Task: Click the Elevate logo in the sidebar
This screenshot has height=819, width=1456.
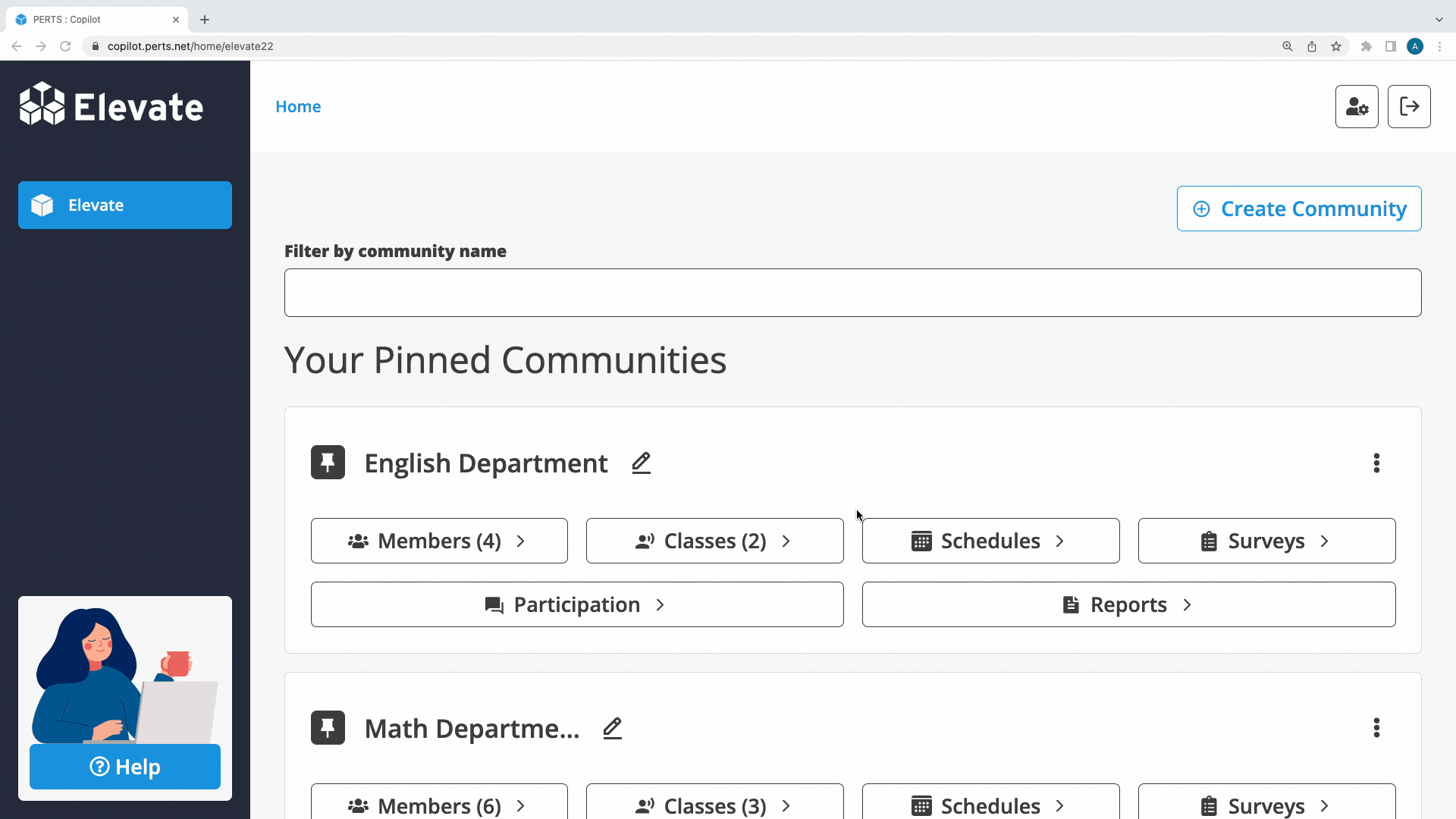Action: point(111,105)
